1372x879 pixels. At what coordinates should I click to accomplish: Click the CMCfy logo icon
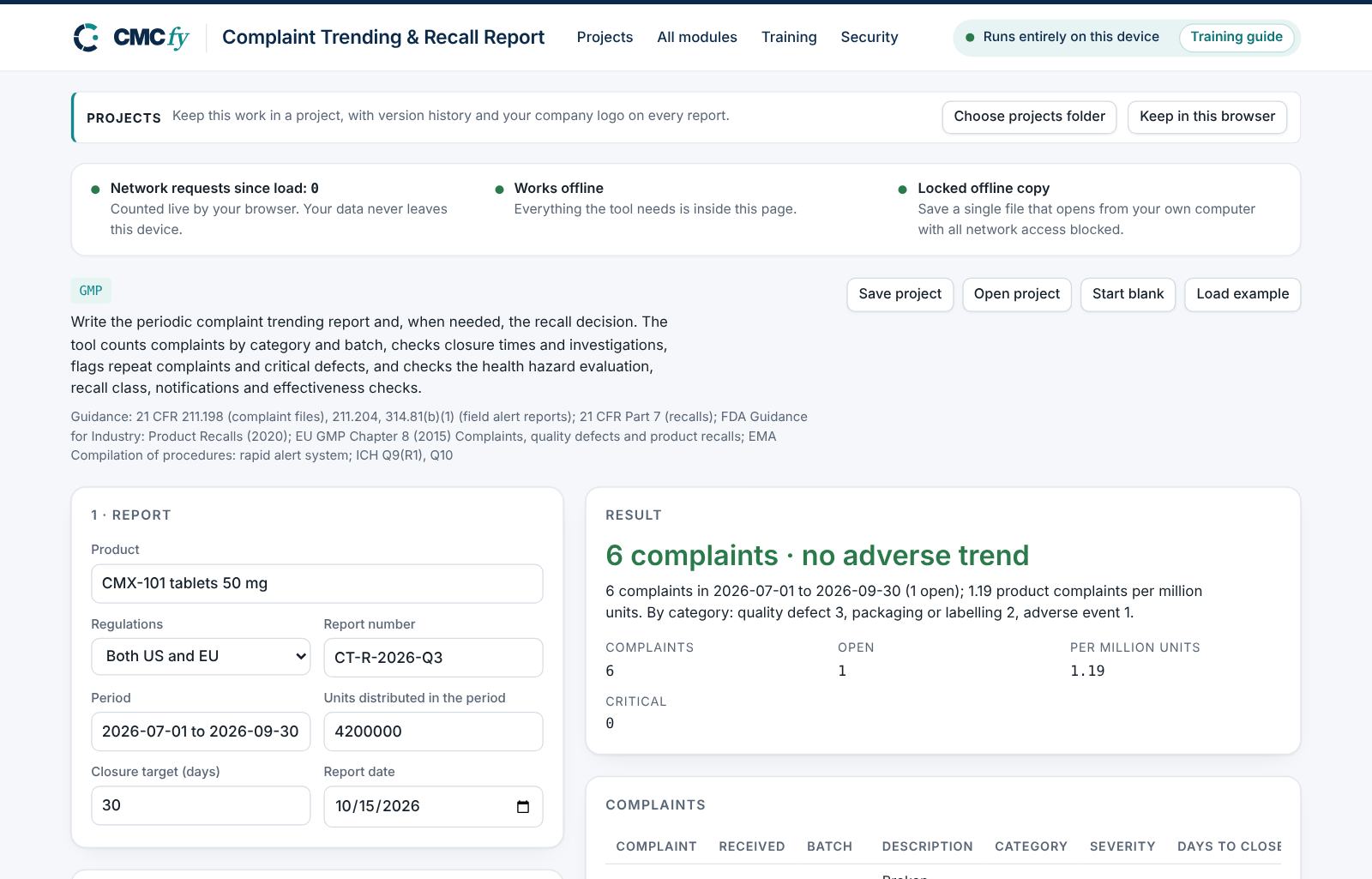click(x=86, y=38)
